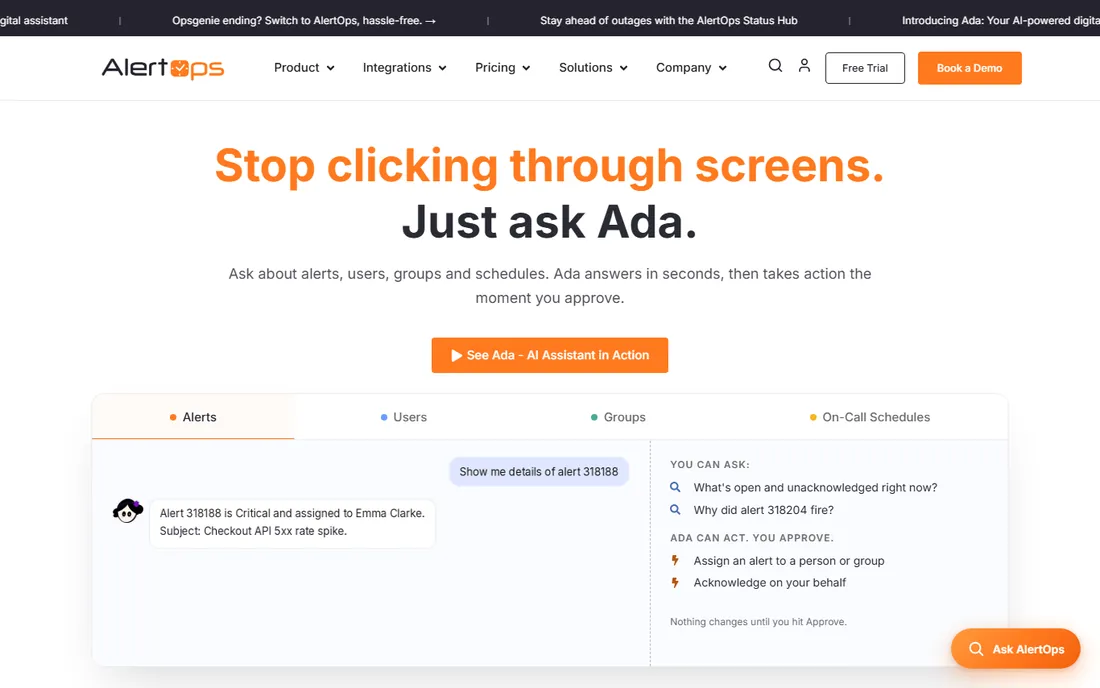
Task: Click the AlertOps logo
Action: [x=163, y=68]
